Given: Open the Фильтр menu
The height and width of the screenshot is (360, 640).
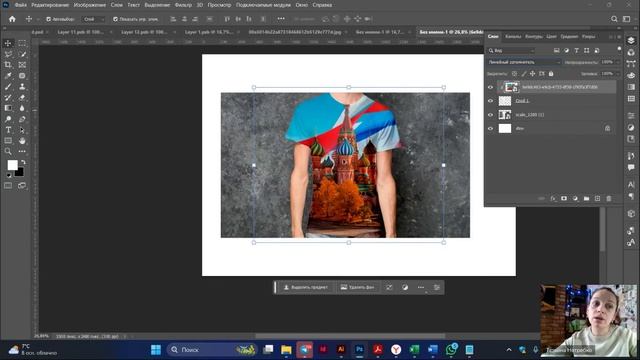Looking at the screenshot, I should point(183,5).
